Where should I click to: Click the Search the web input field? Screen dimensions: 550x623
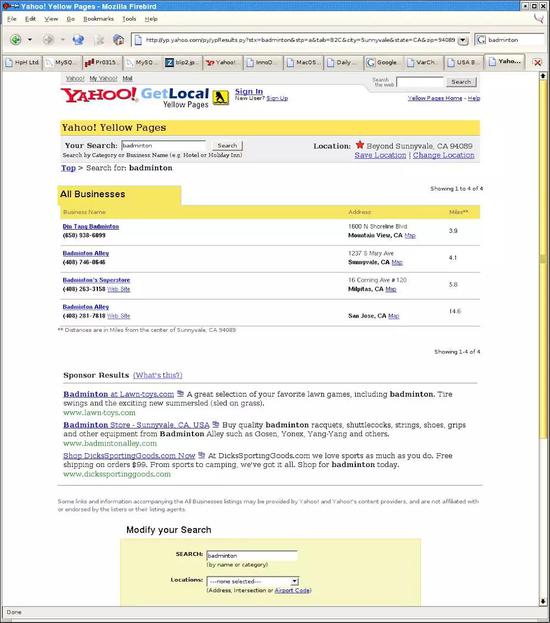(x=420, y=82)
